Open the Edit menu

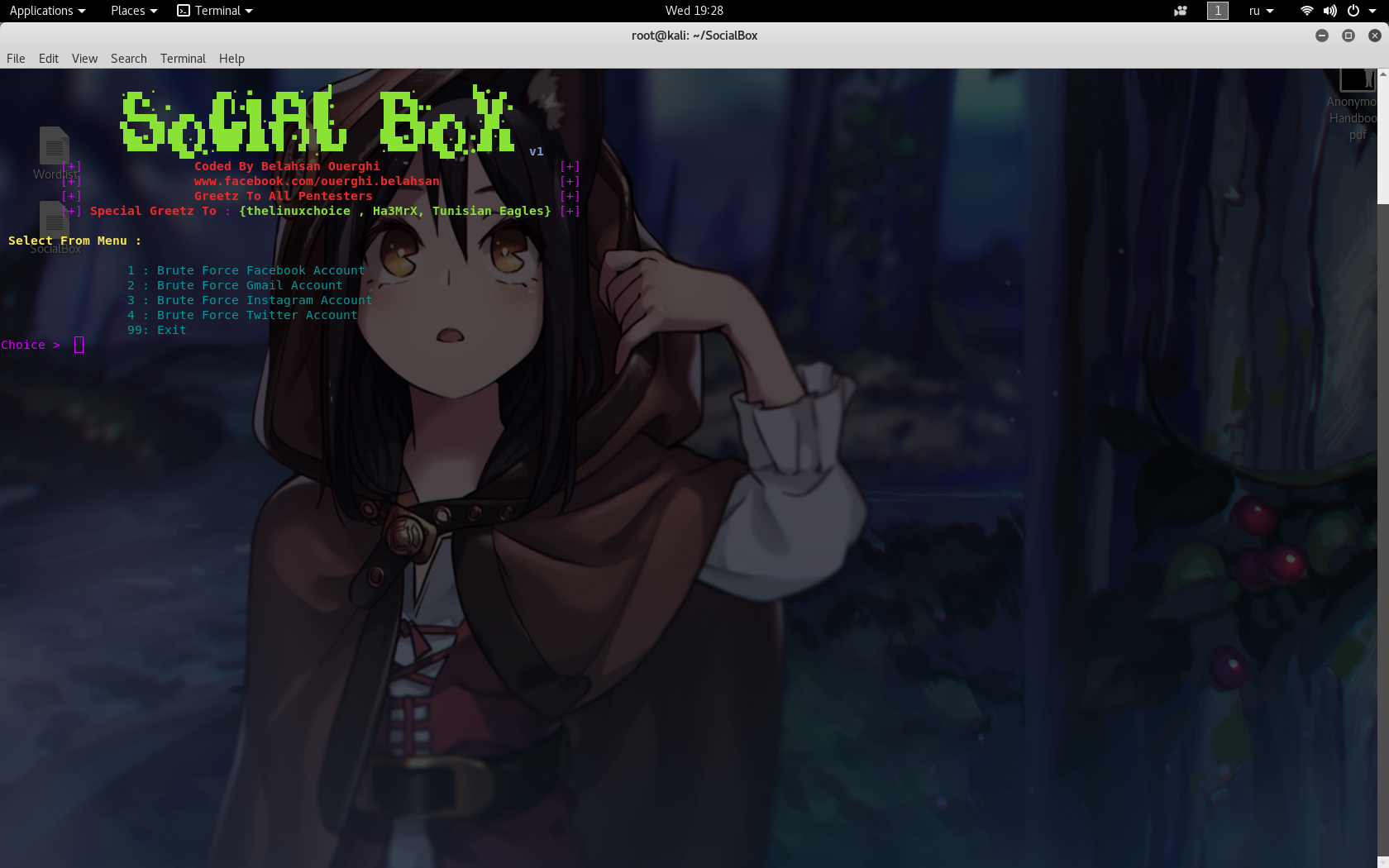click(x=49, y=59)
